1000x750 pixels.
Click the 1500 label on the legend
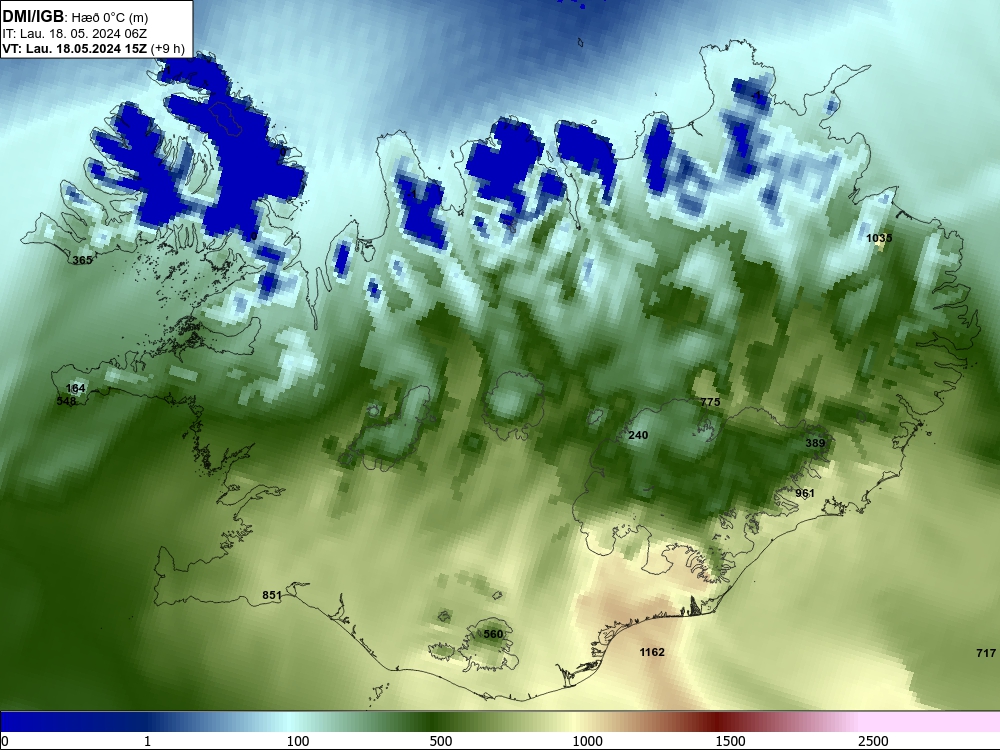coord(730,741)
